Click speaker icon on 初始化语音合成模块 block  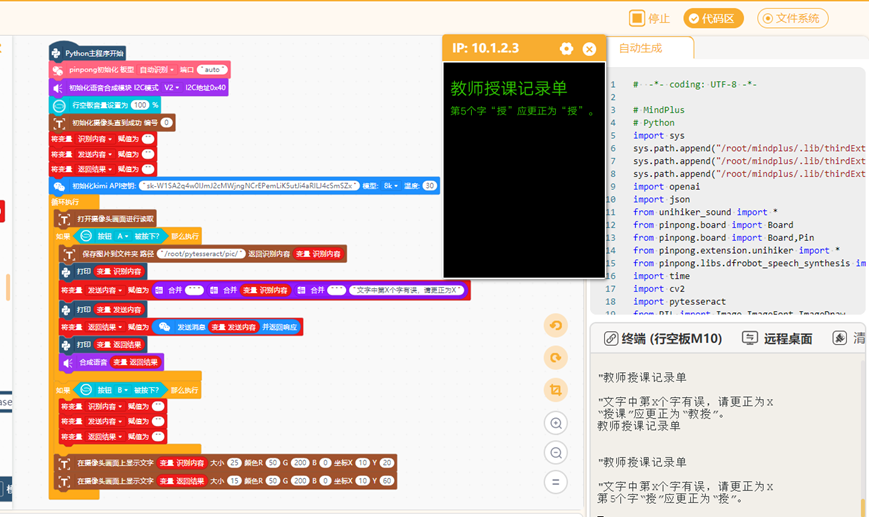[x=57, y=88]
